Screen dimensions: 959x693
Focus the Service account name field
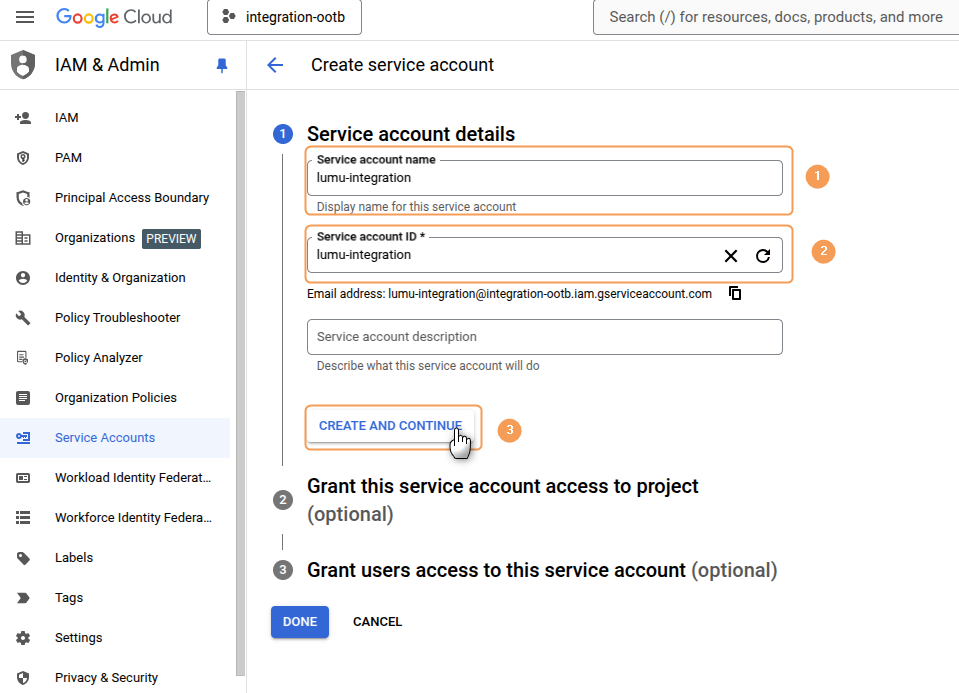(544, 178)
